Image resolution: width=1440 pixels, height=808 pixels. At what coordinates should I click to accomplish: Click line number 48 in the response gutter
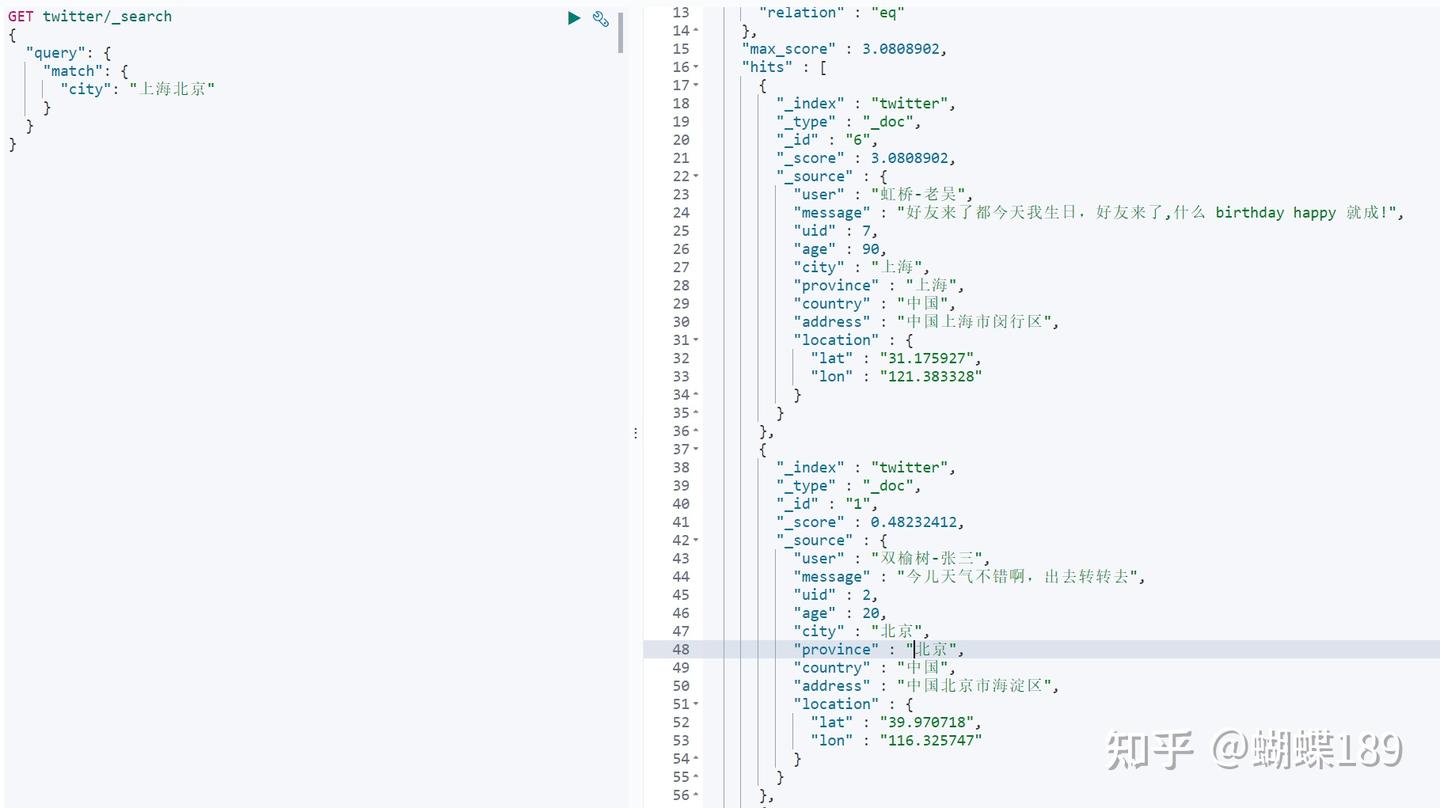(681, 650)
